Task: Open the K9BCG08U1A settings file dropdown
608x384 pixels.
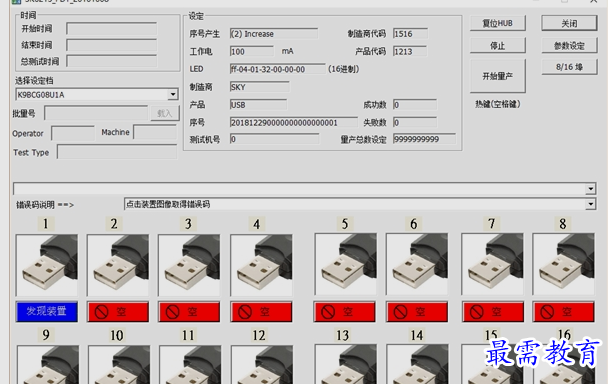Action: tap(173, 94)
